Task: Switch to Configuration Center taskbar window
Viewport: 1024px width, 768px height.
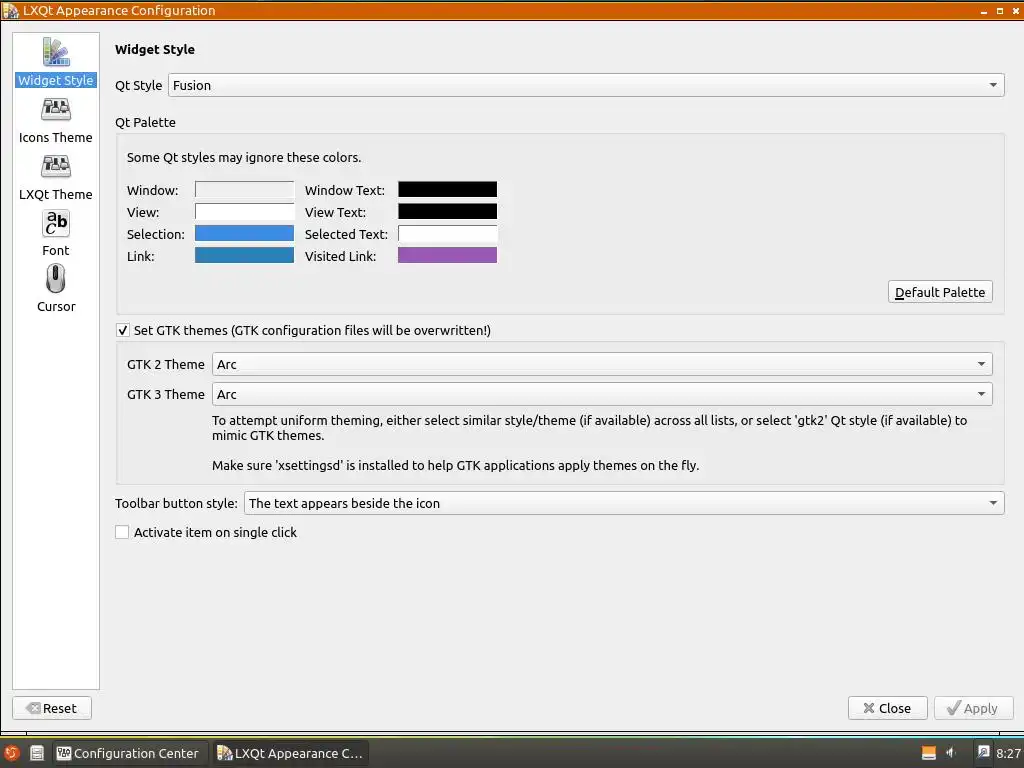Action: [x=129, y=753]
